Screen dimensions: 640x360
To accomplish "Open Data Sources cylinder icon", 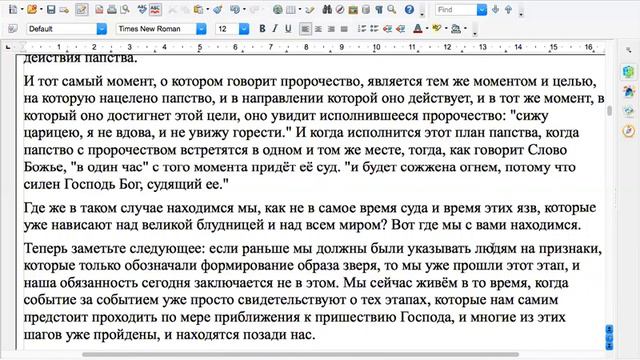I will [x=366, y=9].
